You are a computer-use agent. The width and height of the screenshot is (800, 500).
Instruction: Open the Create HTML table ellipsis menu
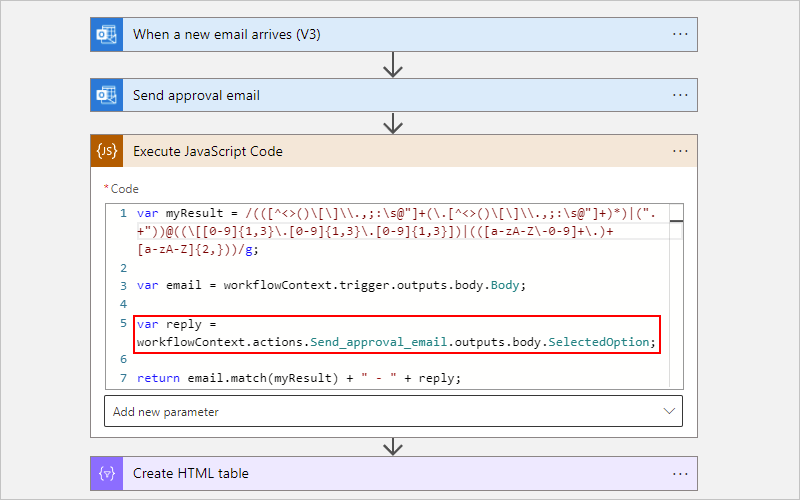680,473
